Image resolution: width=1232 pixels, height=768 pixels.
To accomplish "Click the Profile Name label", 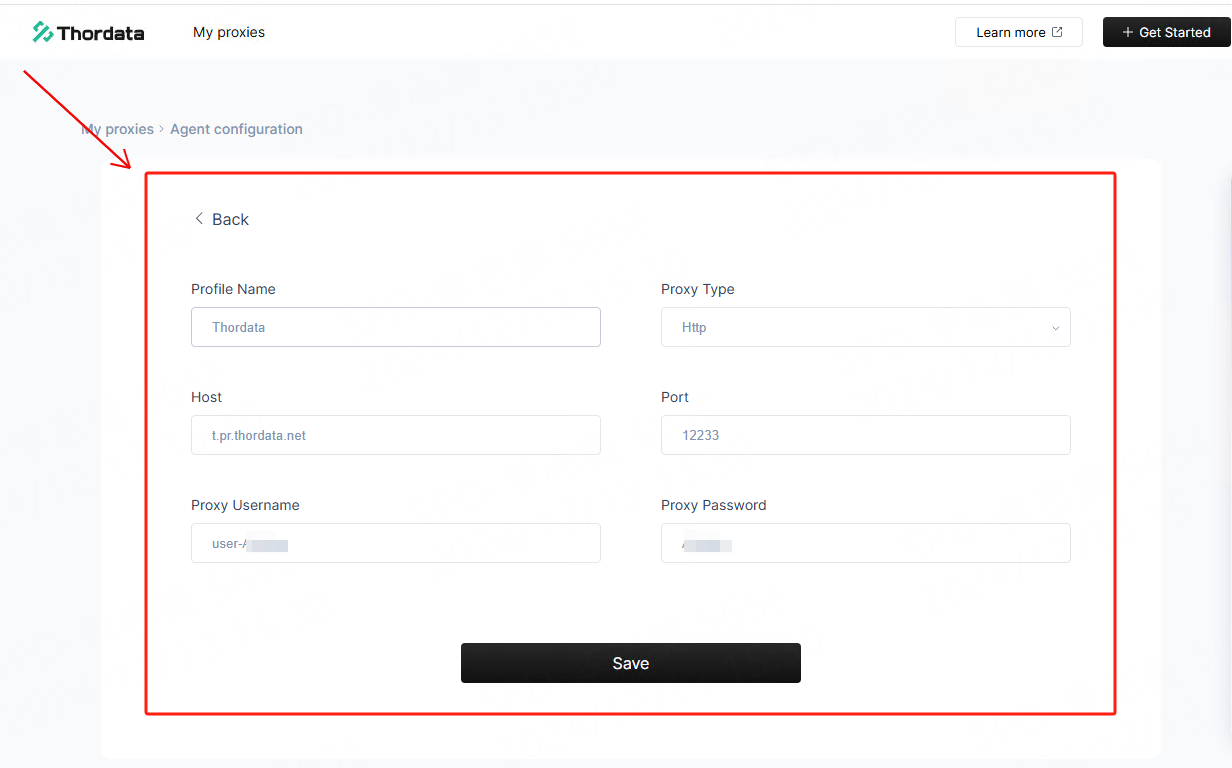I will tap(233, 289).
